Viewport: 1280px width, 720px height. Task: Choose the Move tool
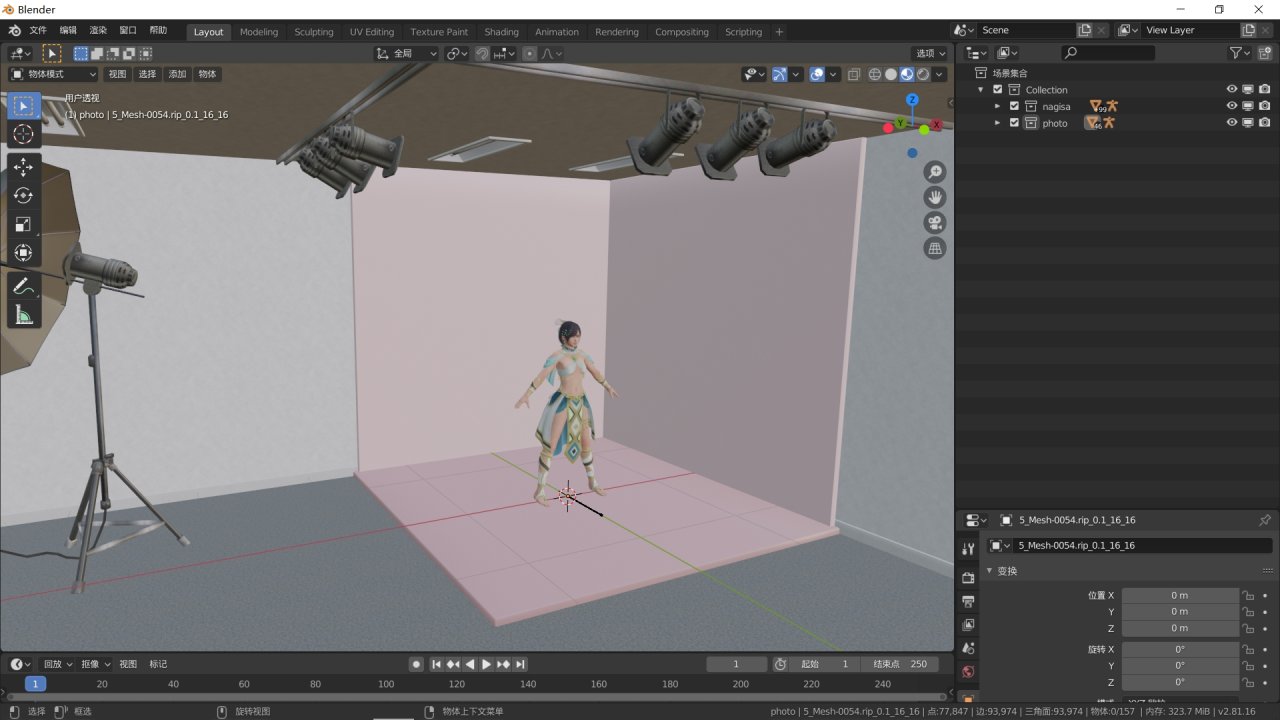pyautogui.click(x=24, y=167)
